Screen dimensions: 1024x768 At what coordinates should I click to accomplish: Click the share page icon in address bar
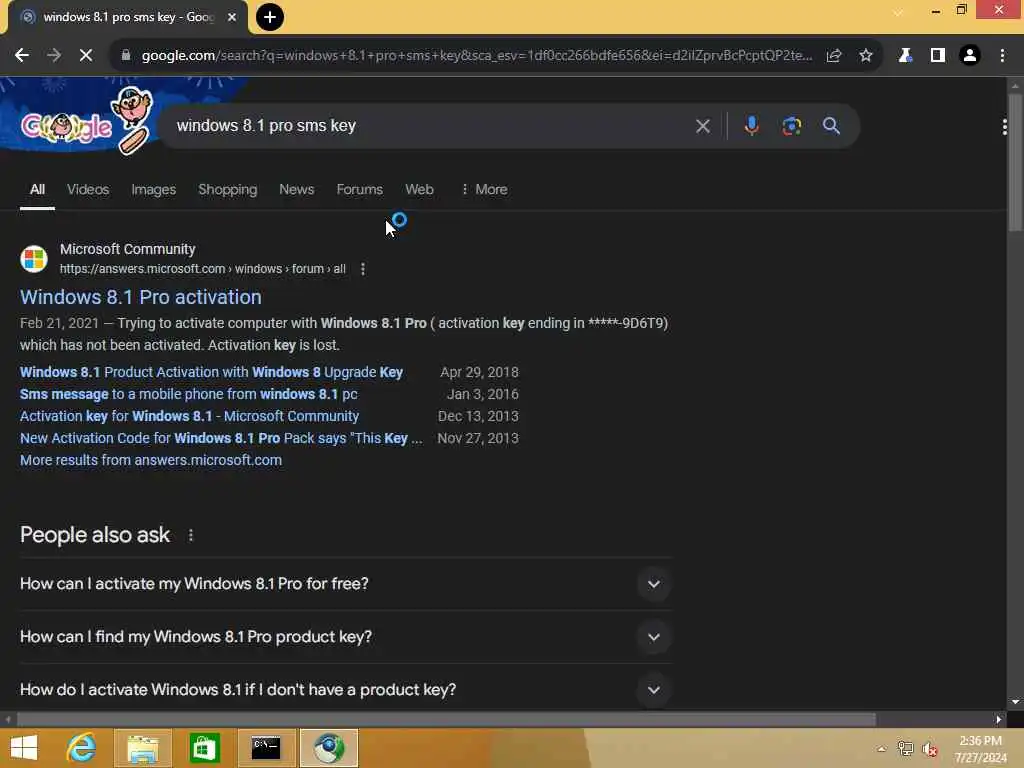pos(834,56)
